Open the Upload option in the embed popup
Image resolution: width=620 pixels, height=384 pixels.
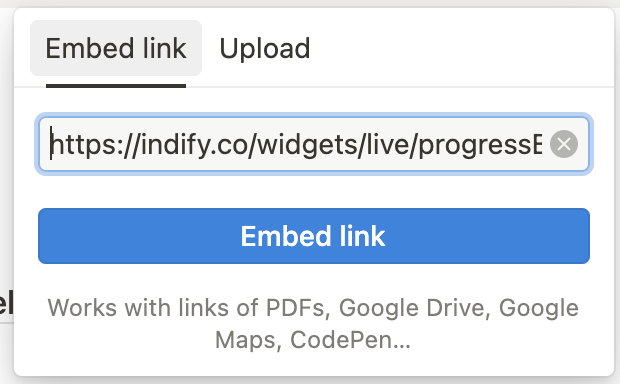click(265, 49)
